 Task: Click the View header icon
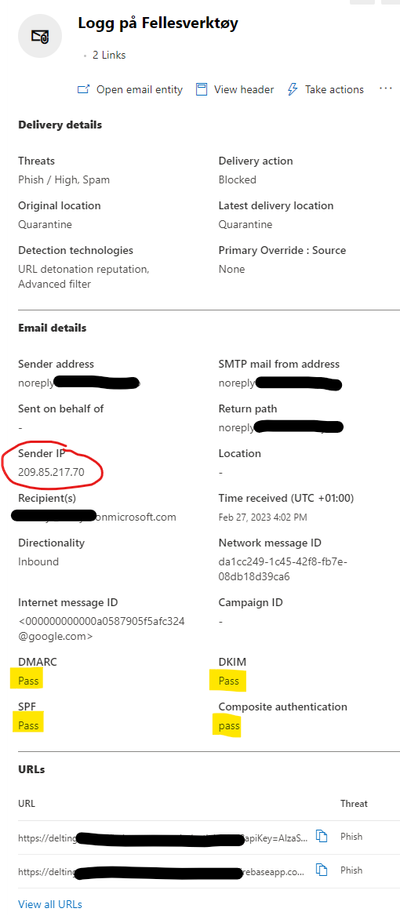pos(201,90)
